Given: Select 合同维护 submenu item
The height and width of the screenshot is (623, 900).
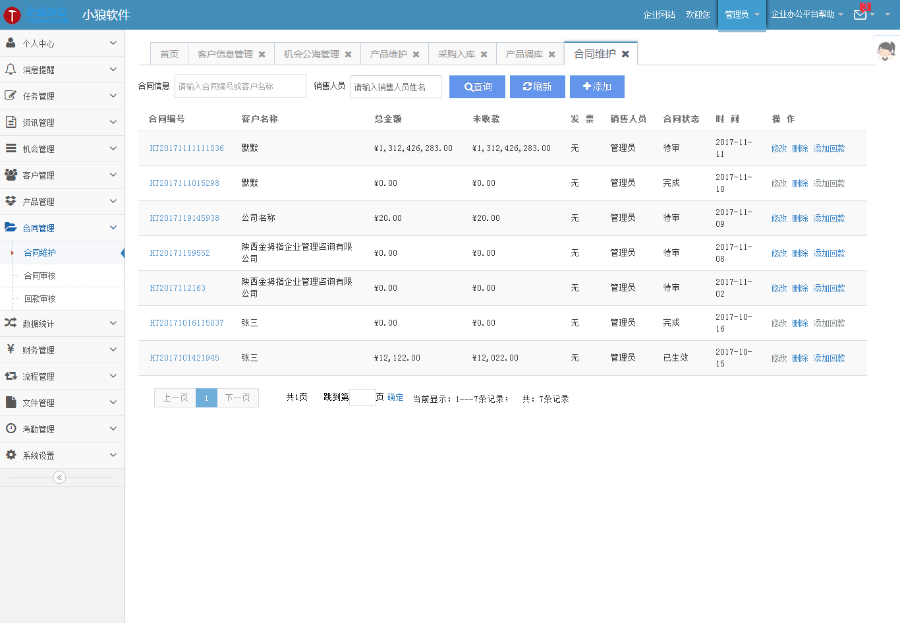Looking at the screenshot, I should (x=40, y=253).
